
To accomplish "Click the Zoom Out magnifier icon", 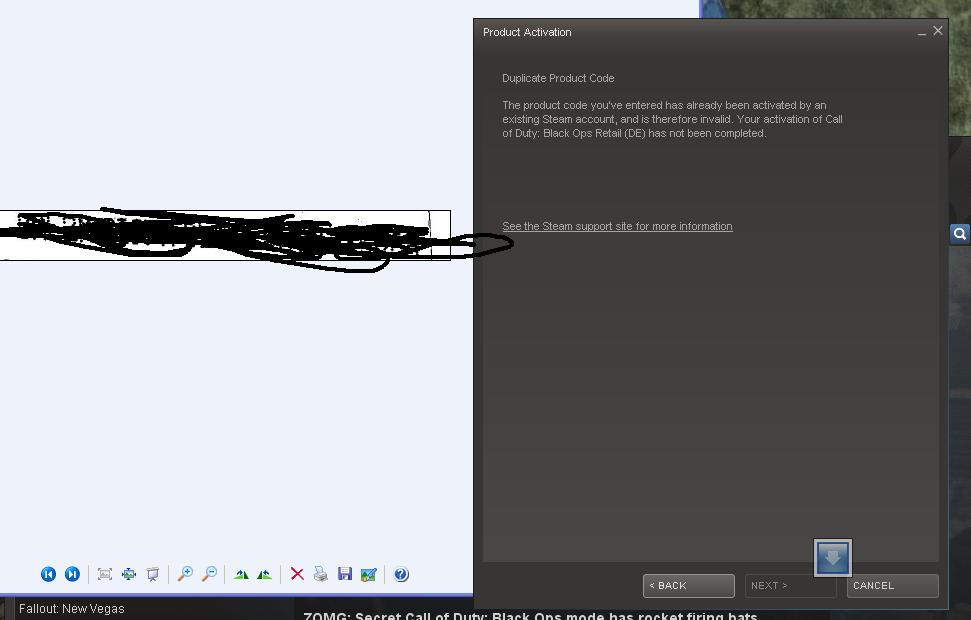I will point(210,574).
